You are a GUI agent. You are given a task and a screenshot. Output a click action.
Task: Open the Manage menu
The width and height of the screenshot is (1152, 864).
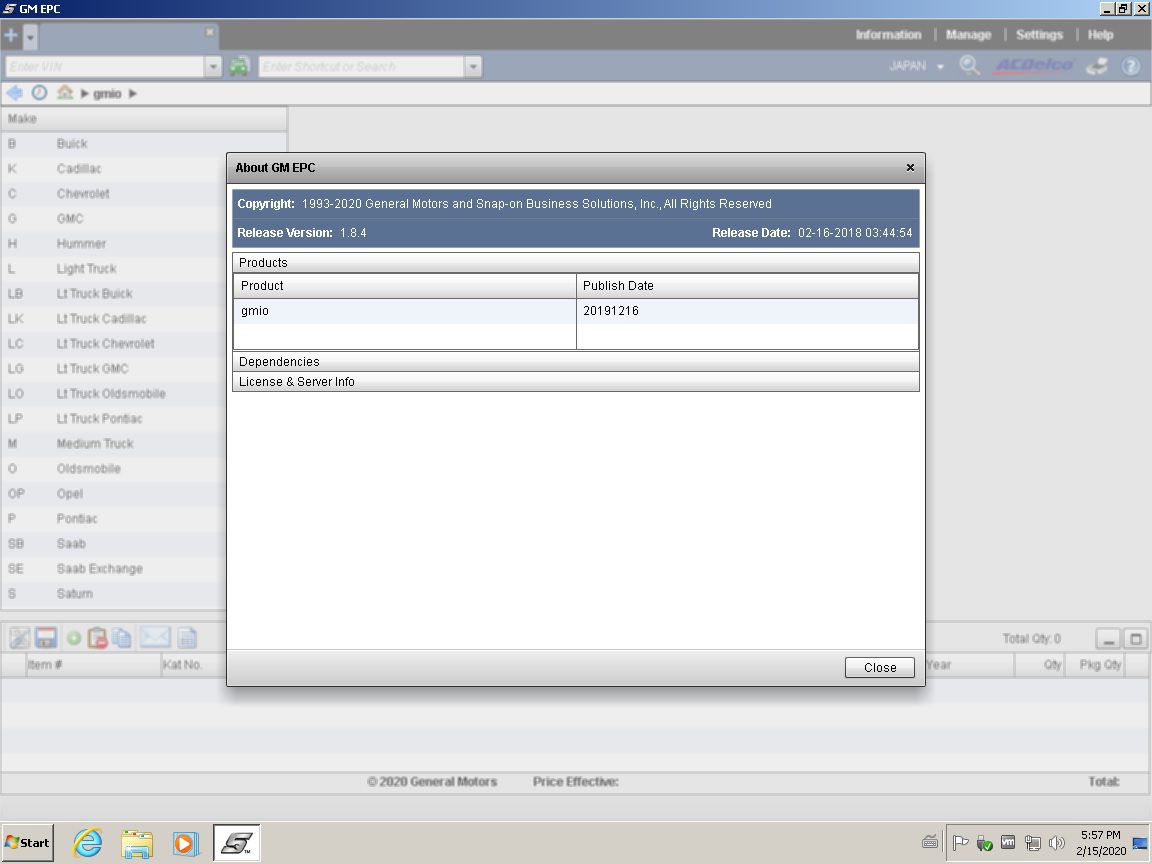pyautogui.click(x=968, y=35)
